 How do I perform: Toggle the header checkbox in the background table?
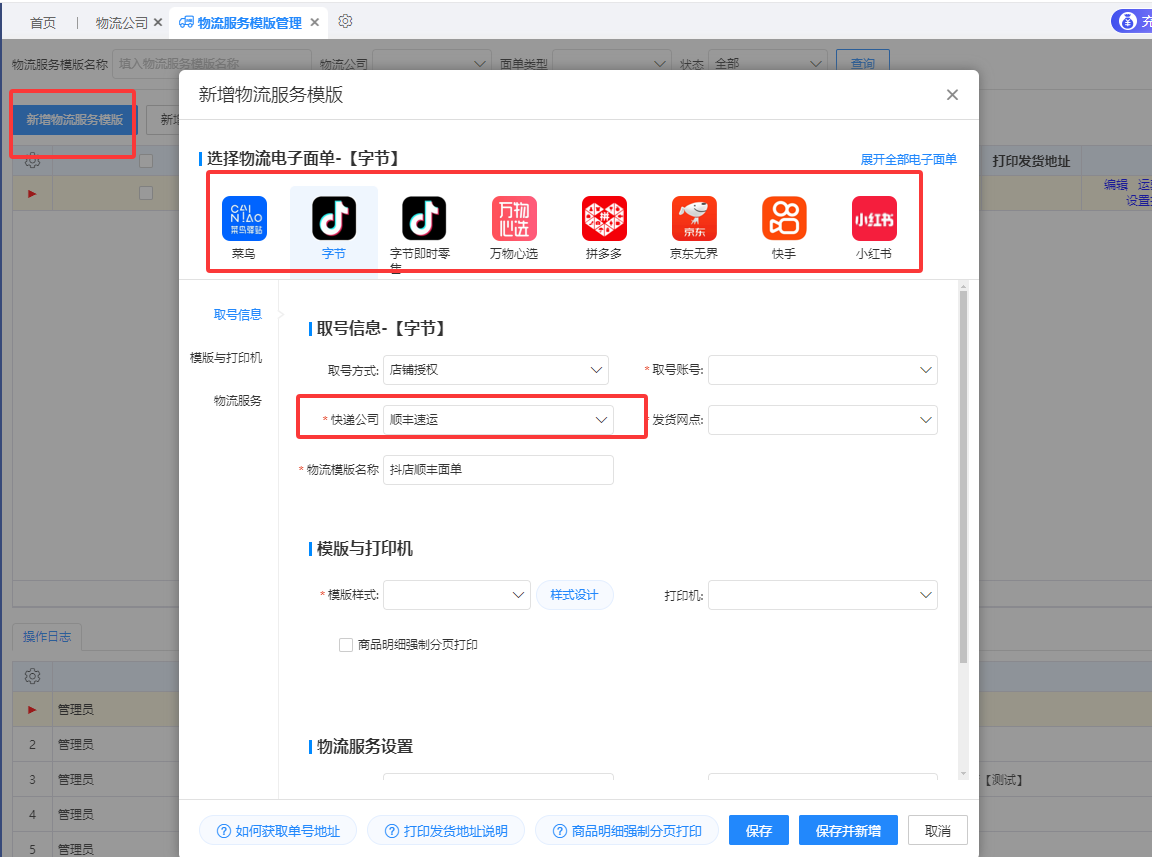146,161
